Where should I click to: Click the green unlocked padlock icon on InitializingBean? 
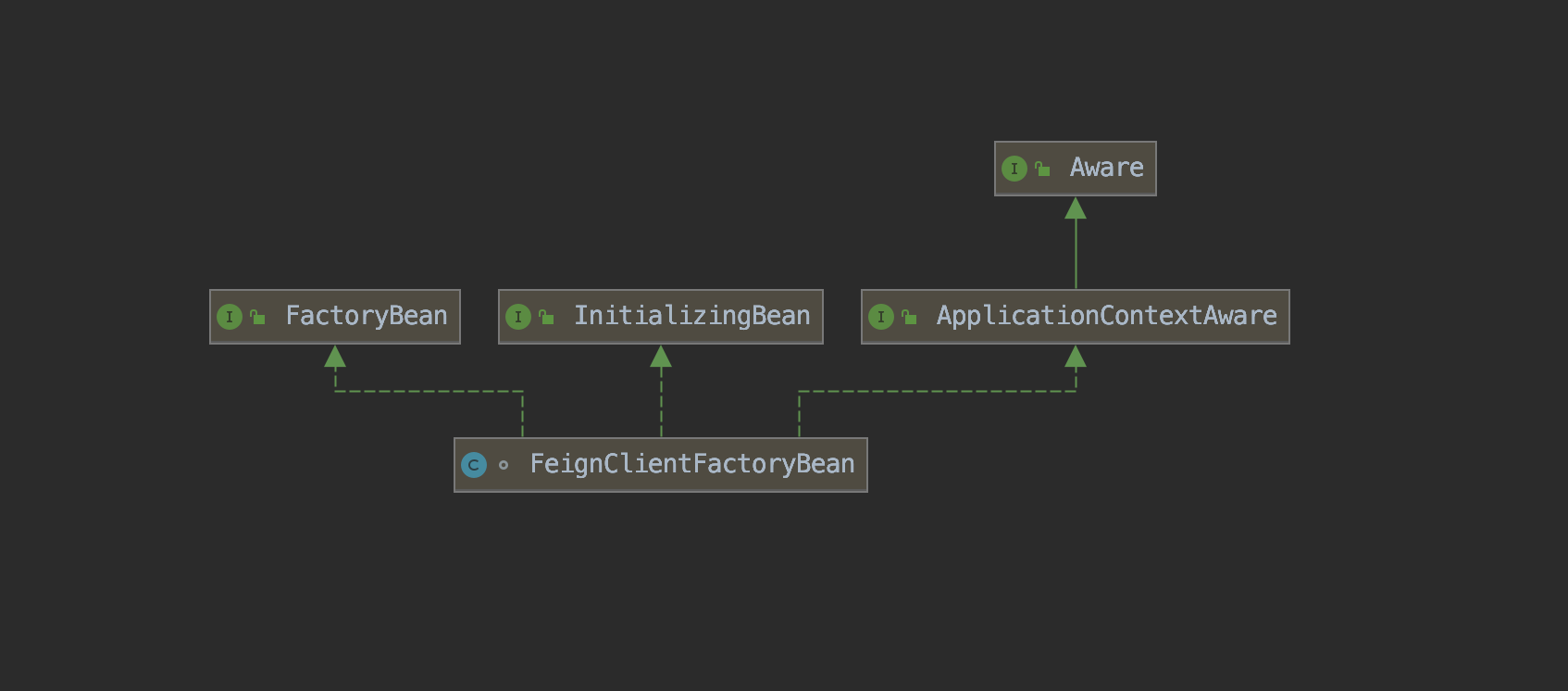pos(546,317)
